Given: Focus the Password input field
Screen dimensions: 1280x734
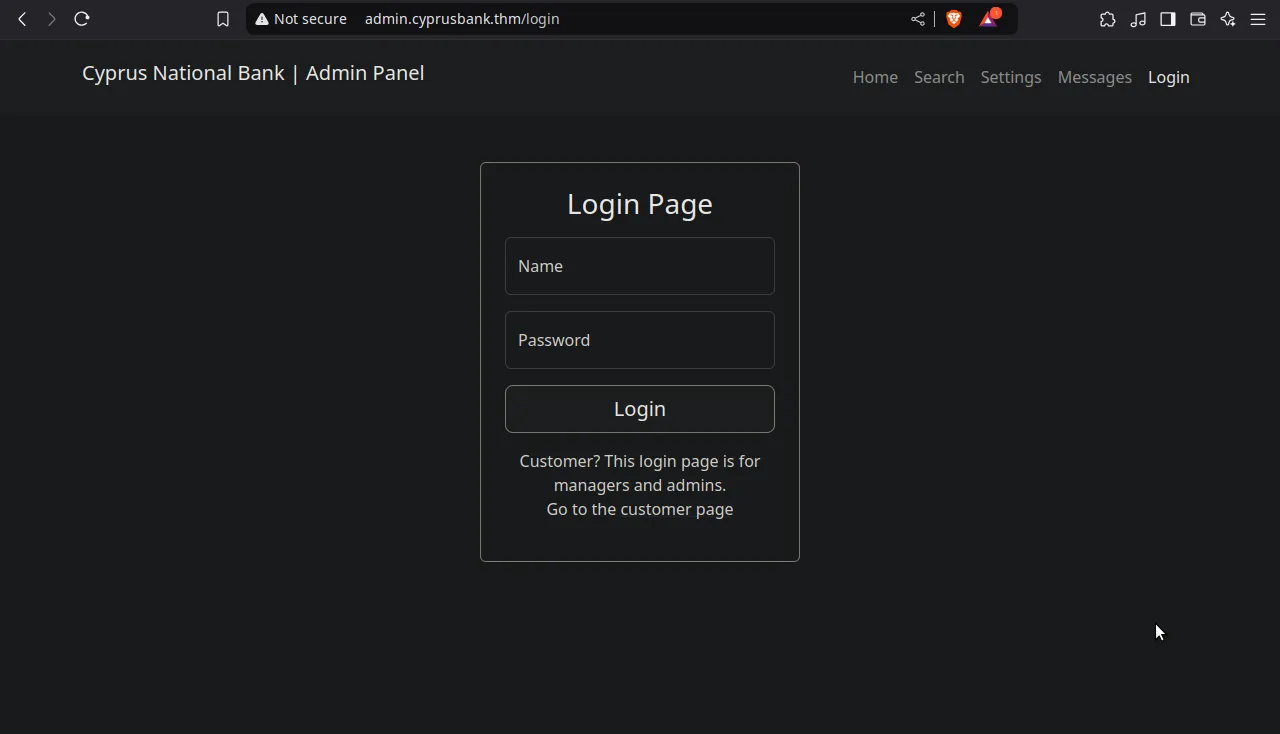Looking at the screenshot, I should pos(640,340).
